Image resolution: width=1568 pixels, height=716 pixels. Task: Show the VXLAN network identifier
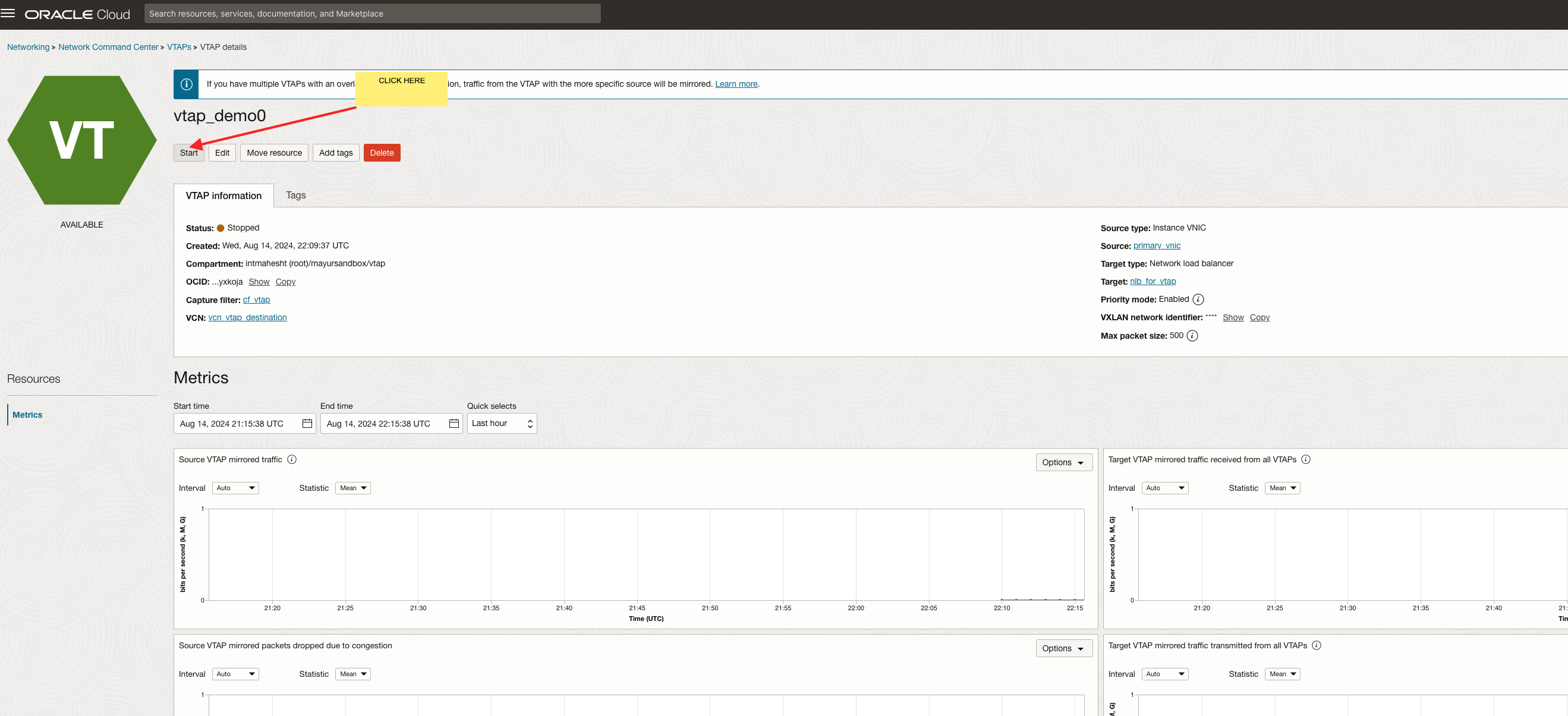coord(1233,317)
